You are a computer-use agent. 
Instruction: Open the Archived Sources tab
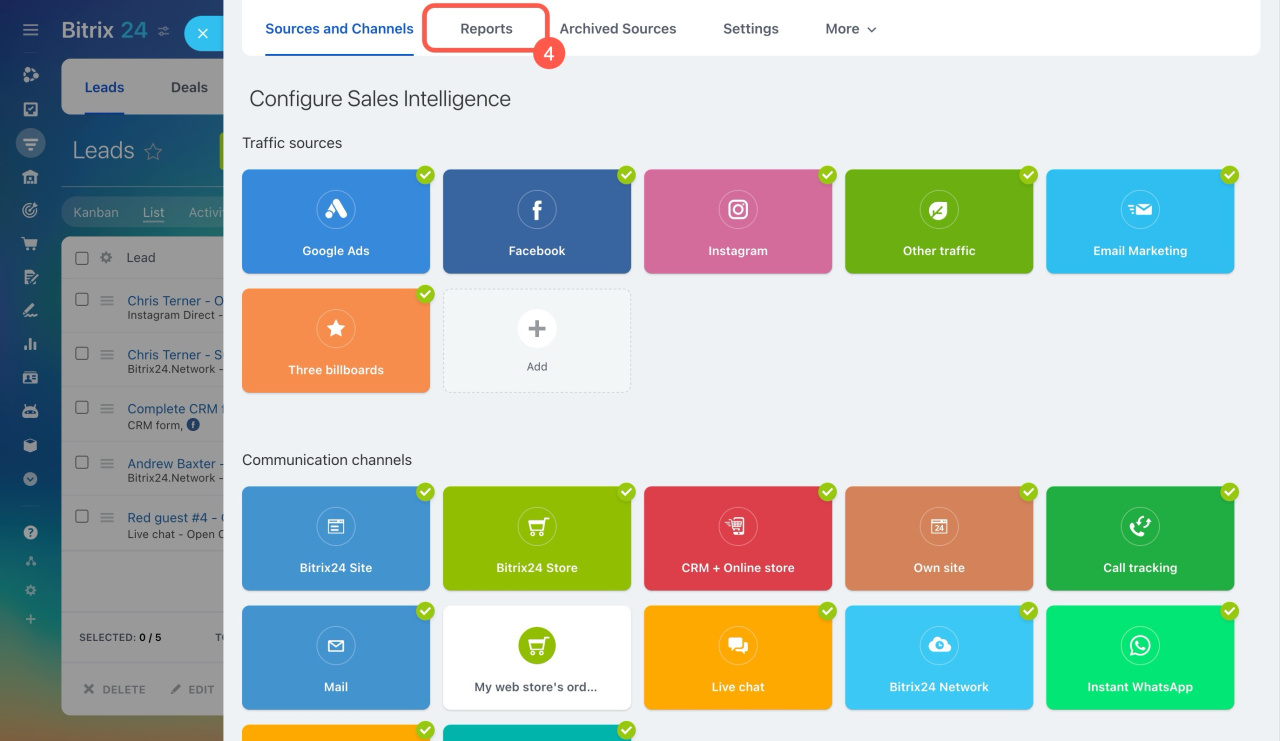tap(618, 29)
